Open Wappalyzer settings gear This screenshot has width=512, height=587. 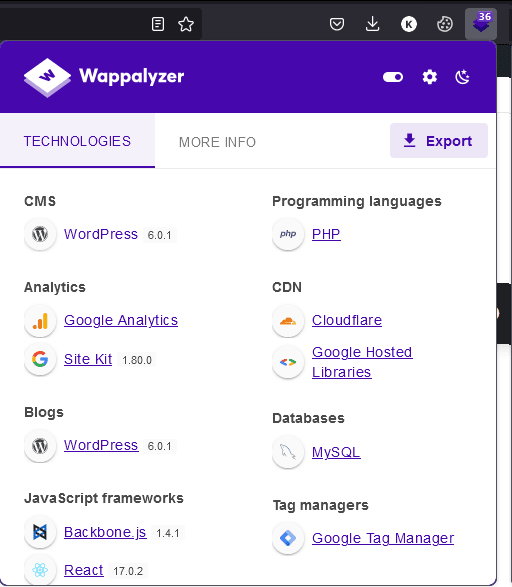coord(430,77)
